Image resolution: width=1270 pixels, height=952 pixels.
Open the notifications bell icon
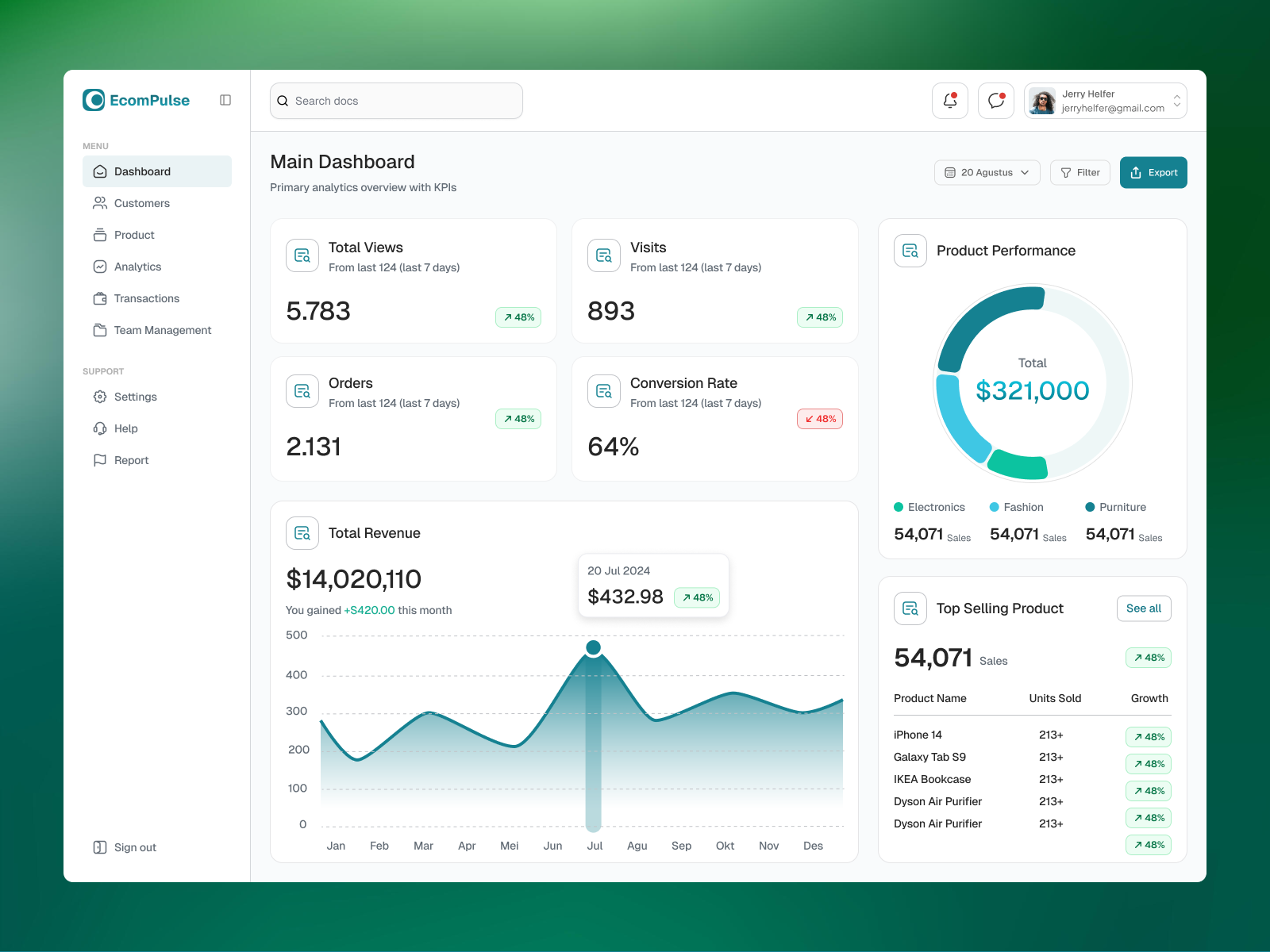click(949, 101)
